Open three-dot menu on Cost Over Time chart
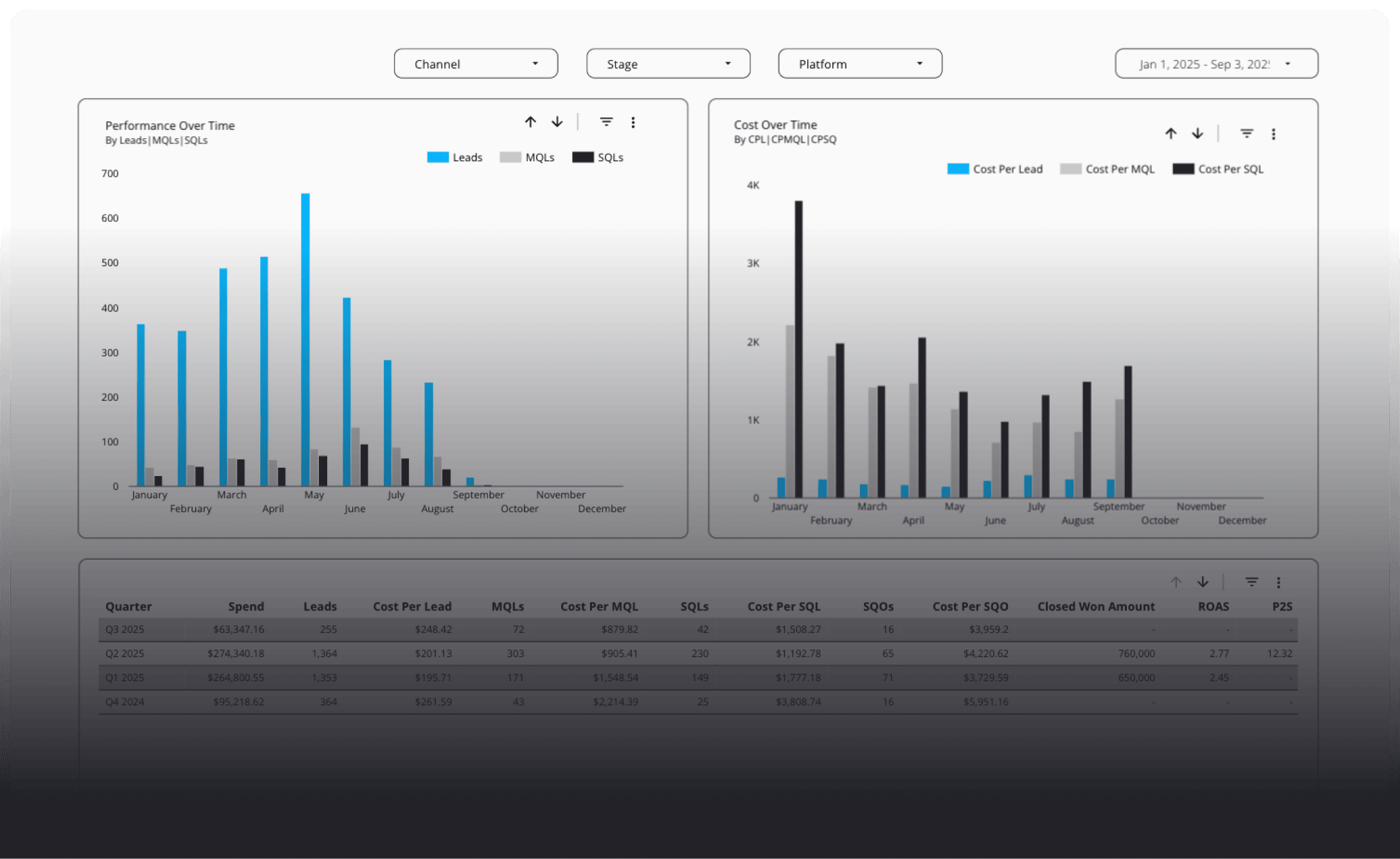 tap(1273, 134)
